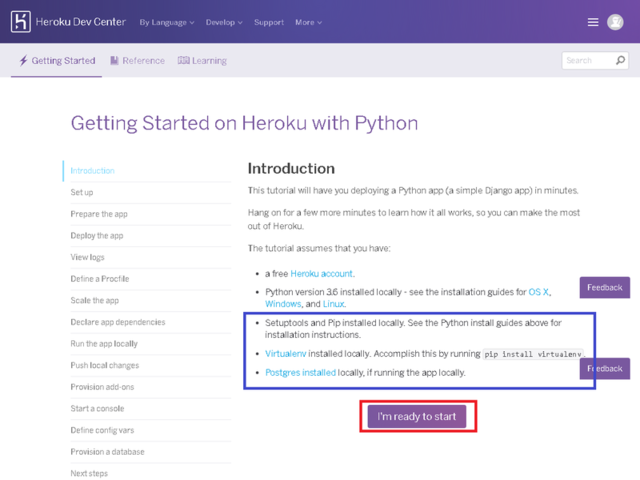The height and width of the screenshot is (480, 640).
Task: Click the Learning open-book icon
Action: tap(184, 60)
